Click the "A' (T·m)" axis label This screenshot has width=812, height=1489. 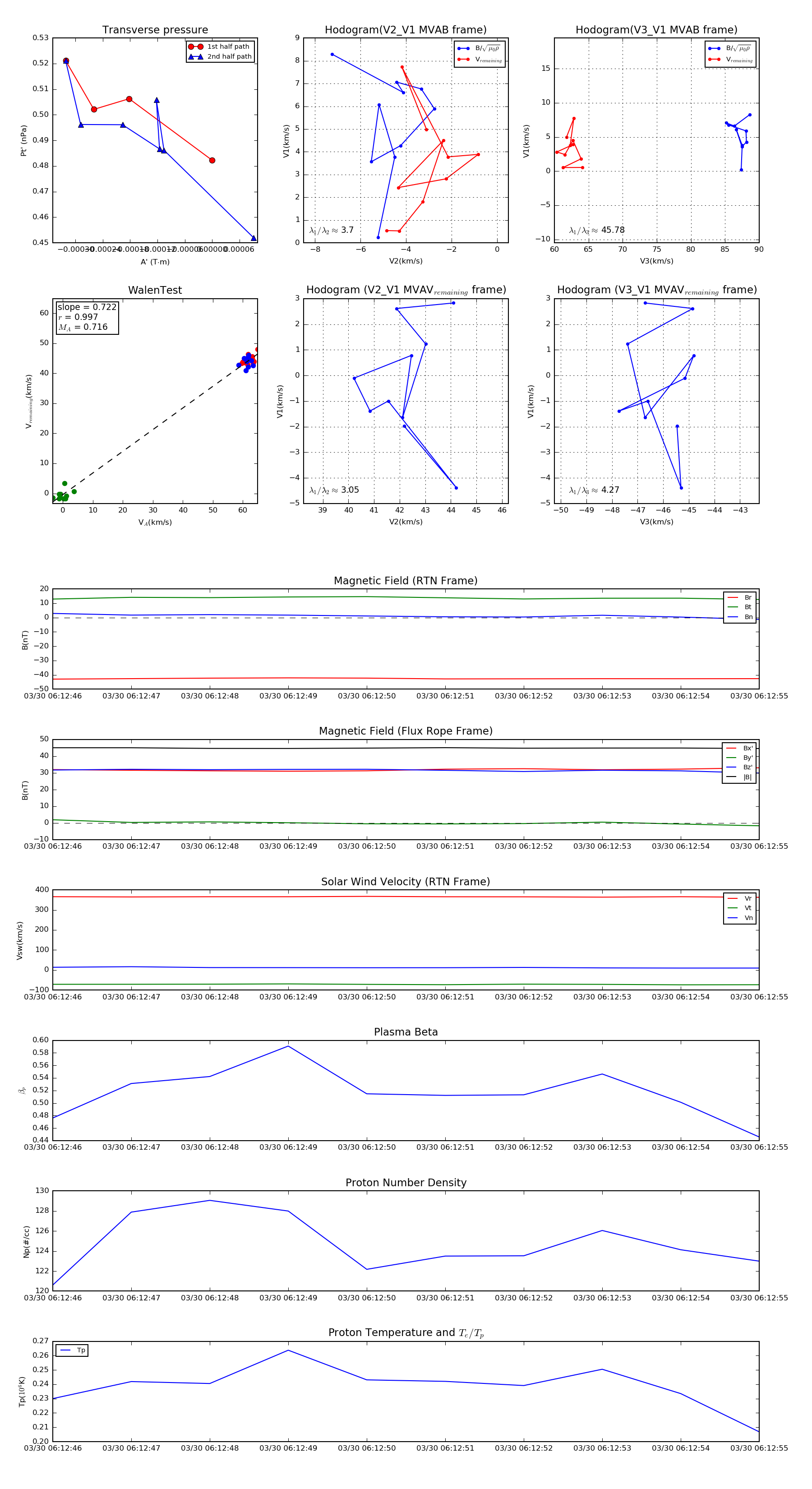[155, 262]
